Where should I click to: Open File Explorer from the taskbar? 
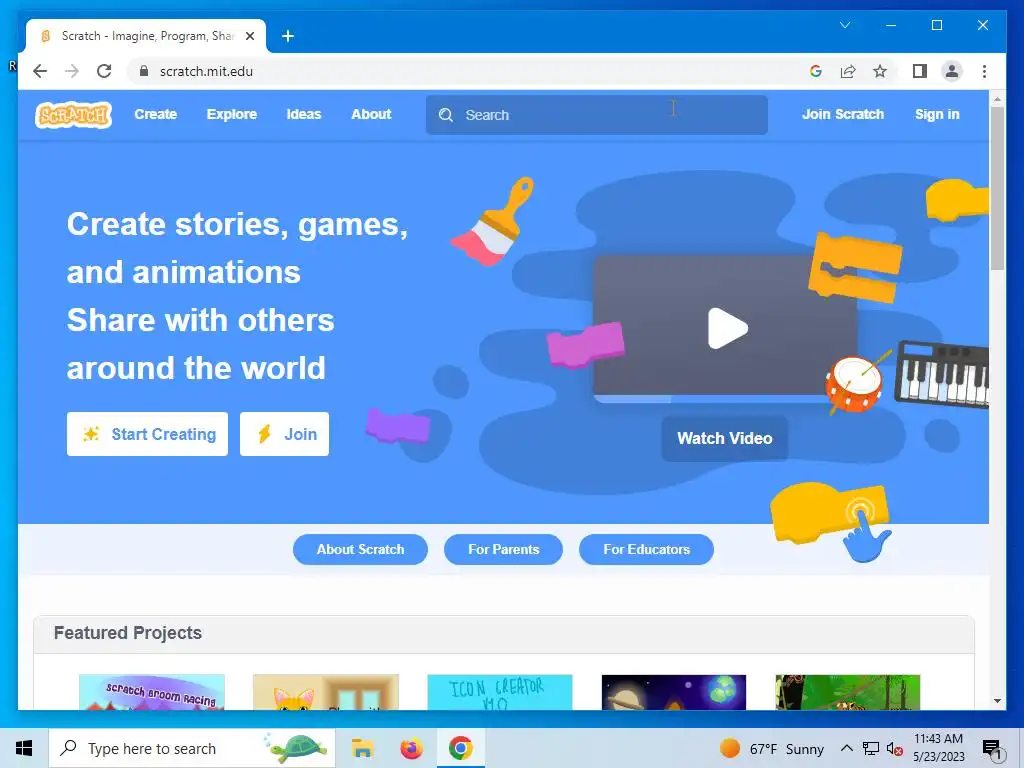362,748
